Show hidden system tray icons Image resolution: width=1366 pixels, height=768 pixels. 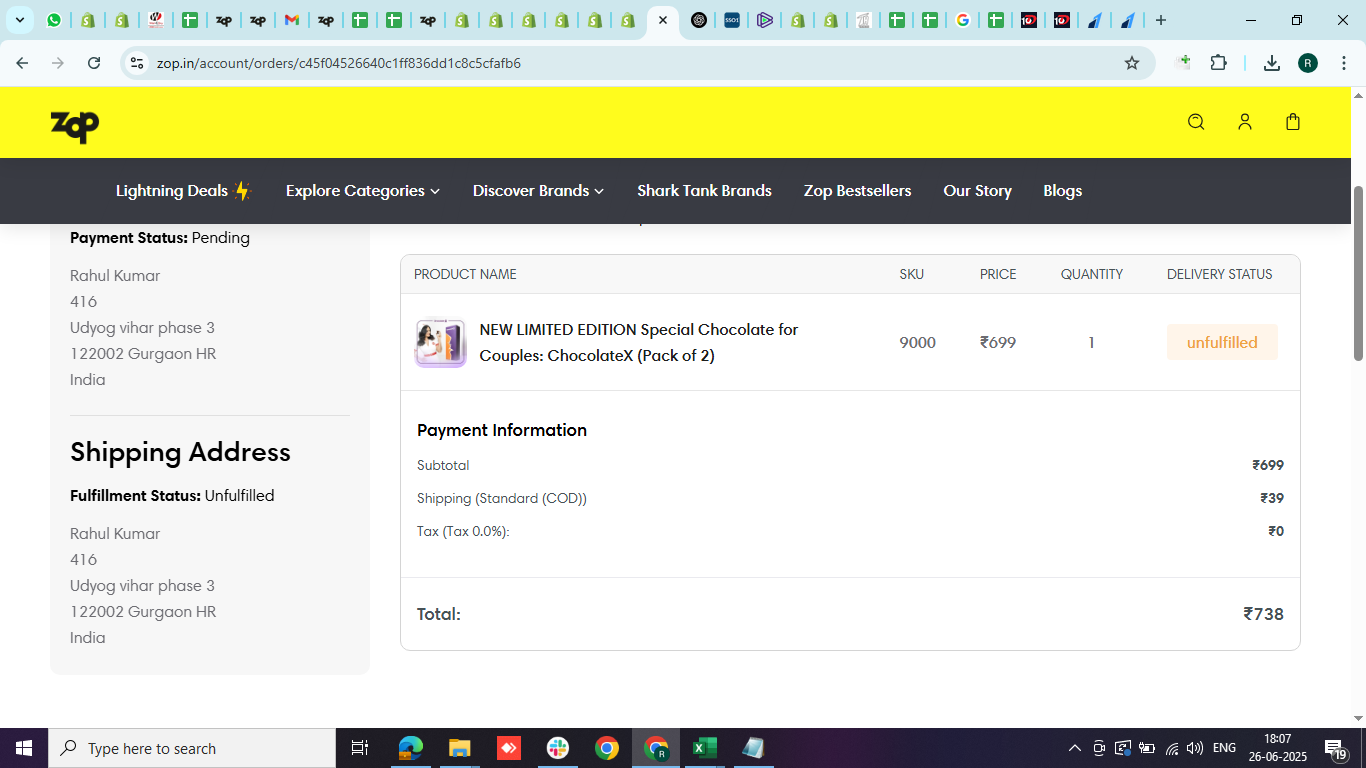click(1075, 748)
